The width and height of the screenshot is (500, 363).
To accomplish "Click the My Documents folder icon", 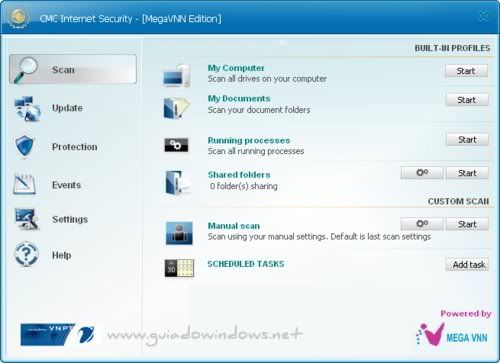I will [x=177, y=107].
